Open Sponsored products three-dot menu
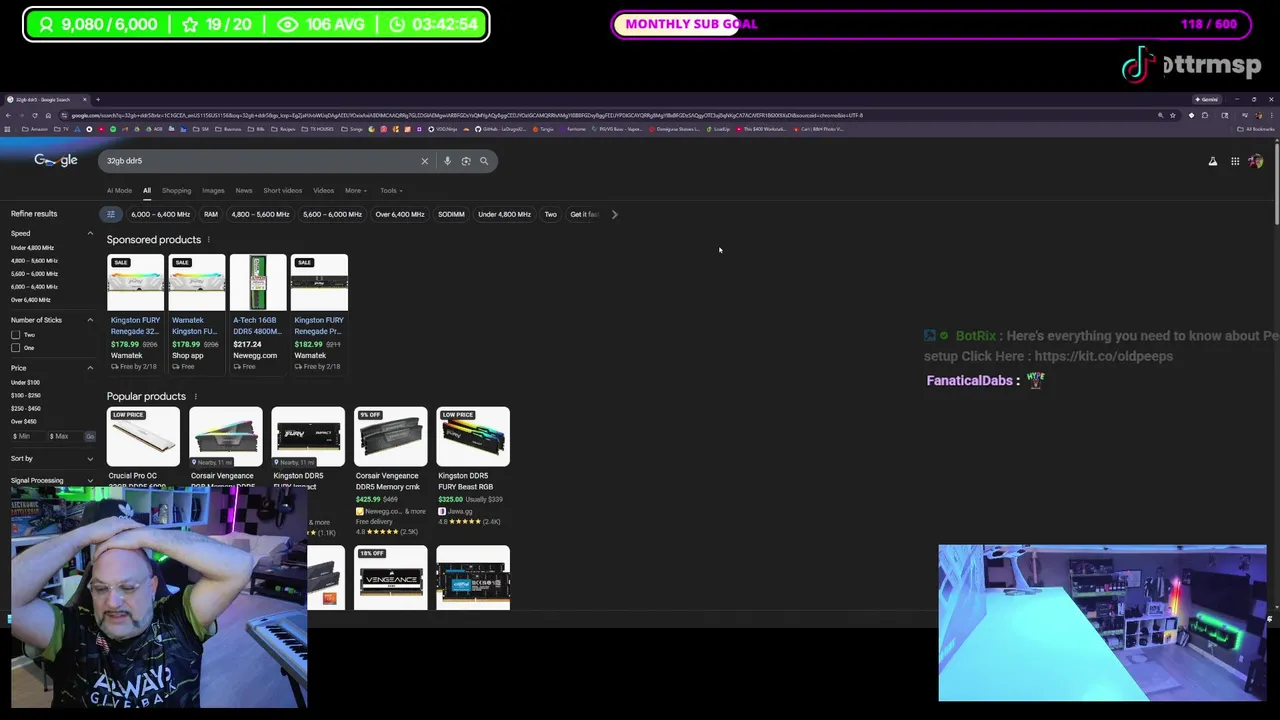The height and width of the screenshot is (720, 1280). pyautogui.click(x=208, y=240)
